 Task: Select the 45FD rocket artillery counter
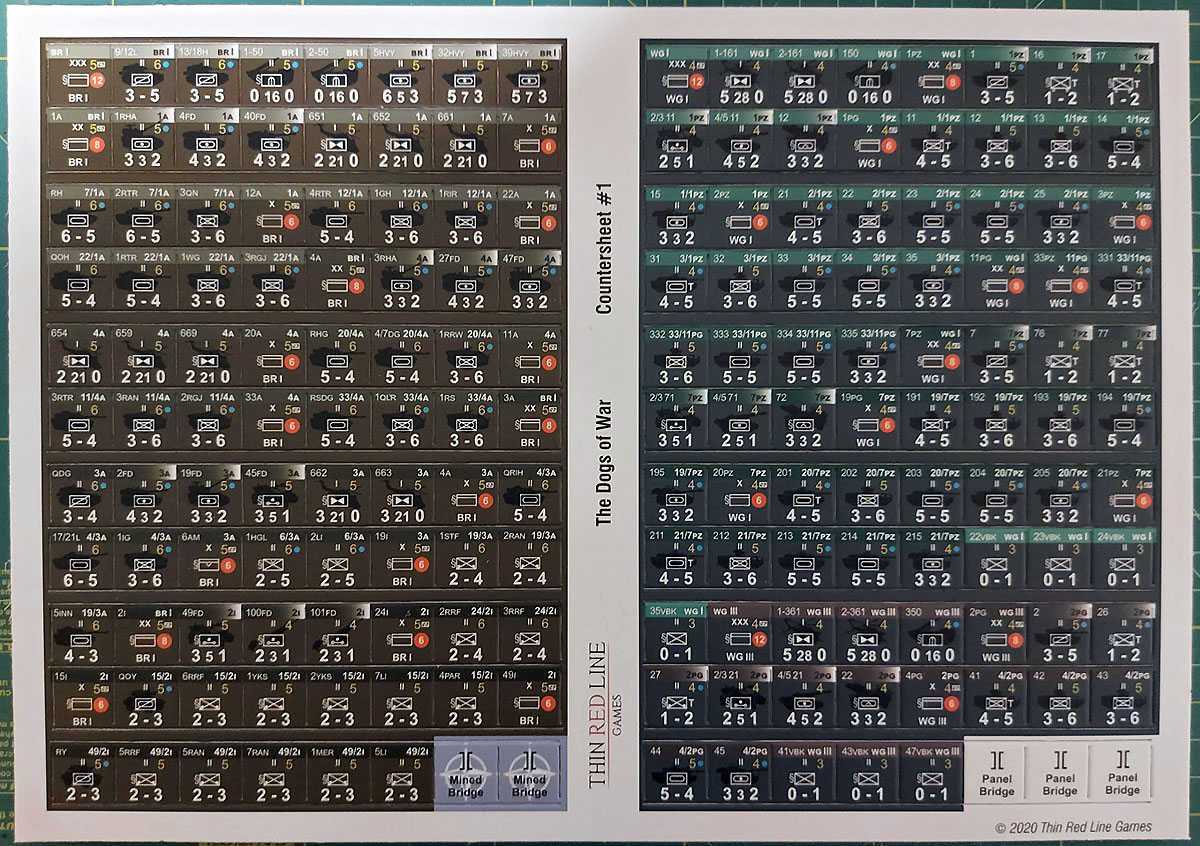tap(272, 496)
